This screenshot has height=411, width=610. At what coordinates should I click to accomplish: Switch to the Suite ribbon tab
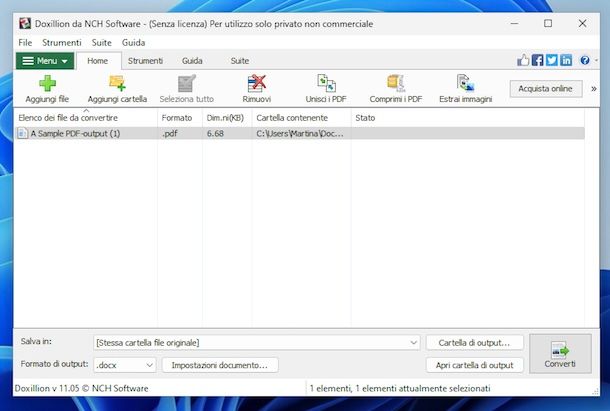point(240,61)
